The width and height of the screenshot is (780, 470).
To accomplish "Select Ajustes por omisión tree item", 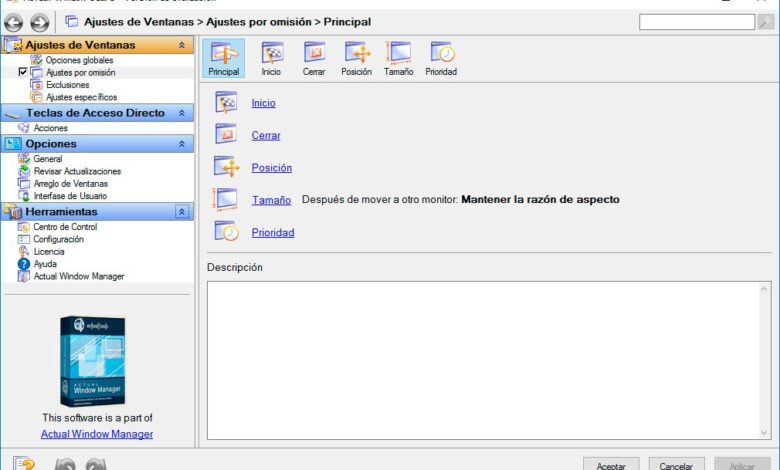I will pos(81,73).
